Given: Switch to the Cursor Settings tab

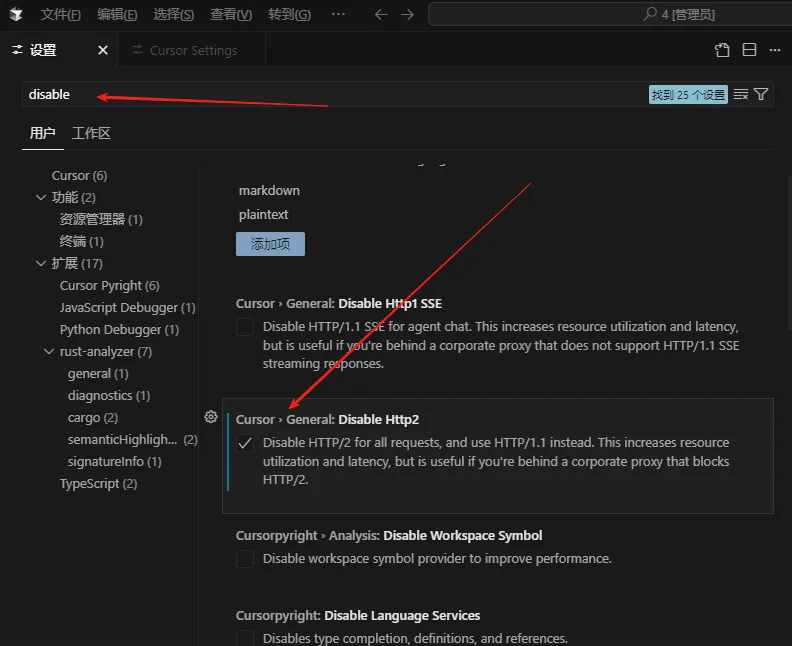Looking at the screenshot, I should click(192, 51).
